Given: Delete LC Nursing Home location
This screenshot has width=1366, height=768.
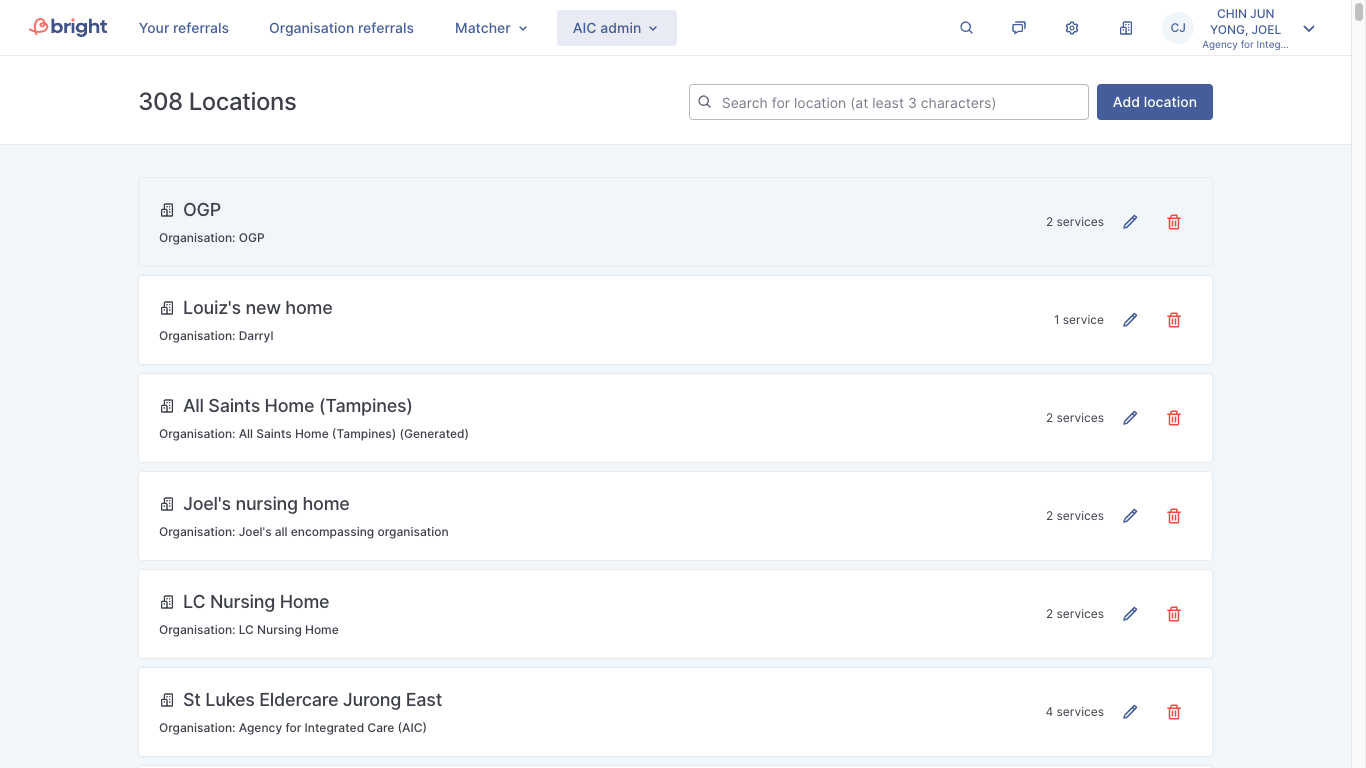Looking at the screenshot, I should point(1174,614).
